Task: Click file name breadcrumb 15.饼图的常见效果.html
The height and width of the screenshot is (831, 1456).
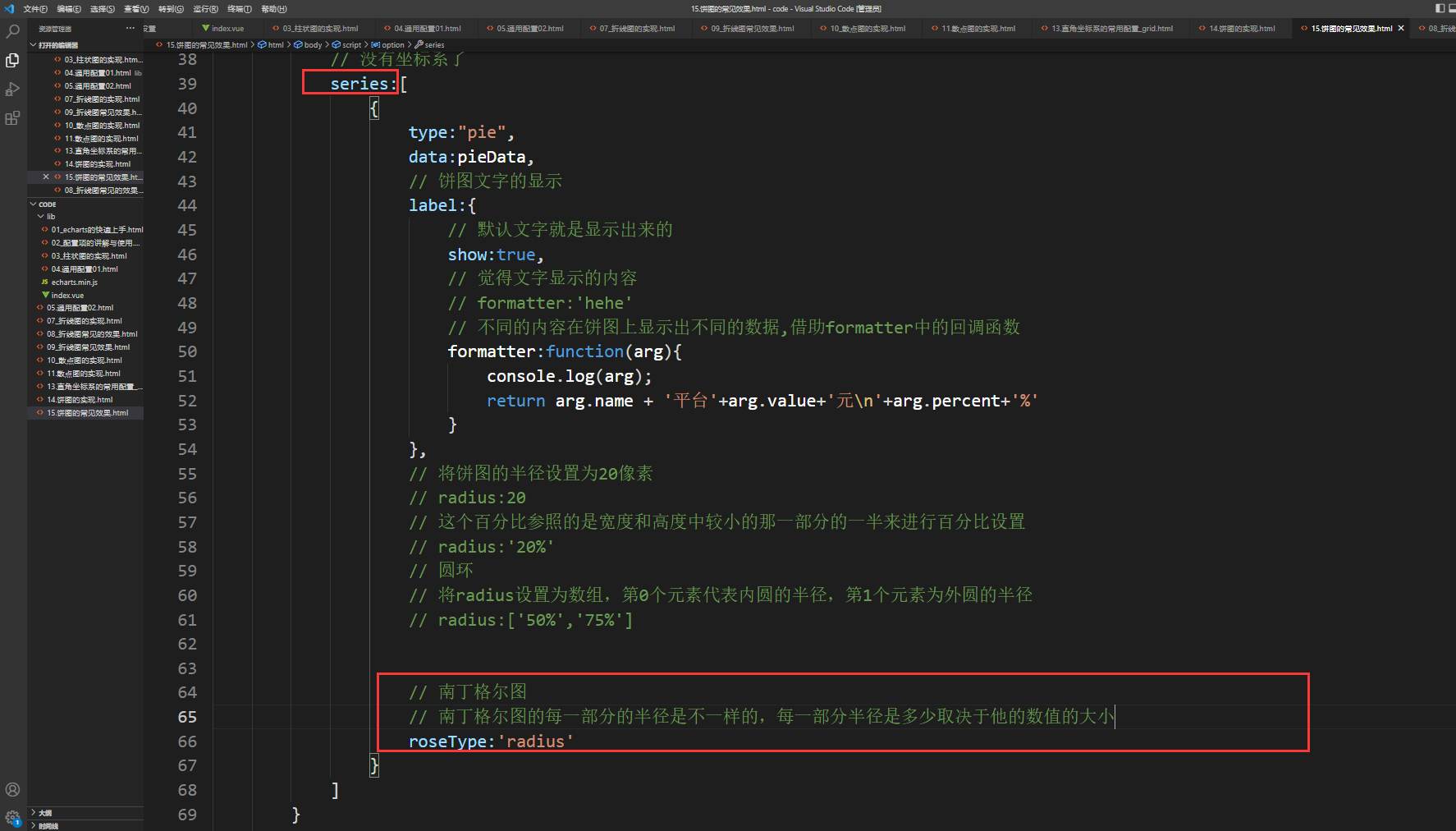Action: [202, 45]
